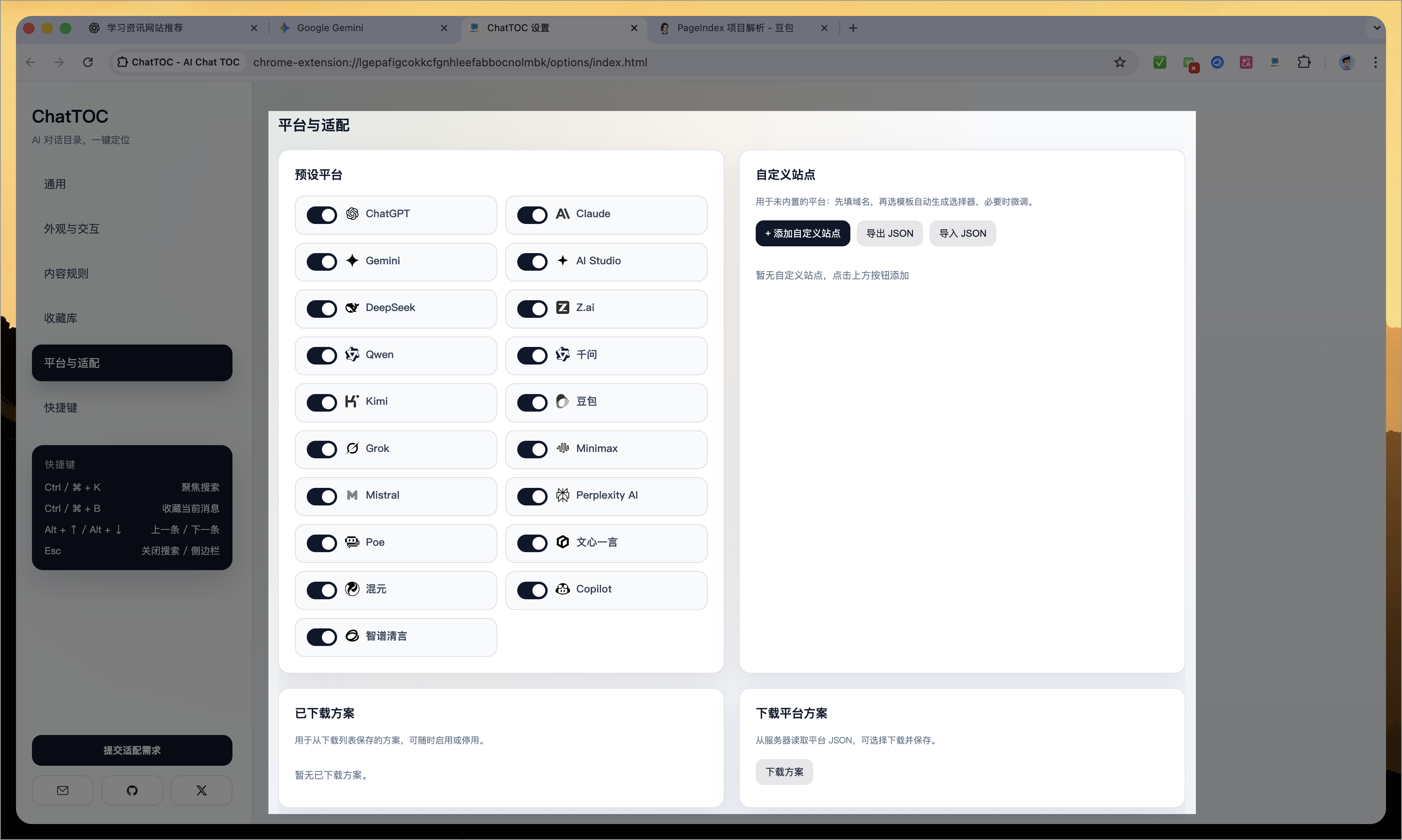Click the browser reload icon

[88, 62]
